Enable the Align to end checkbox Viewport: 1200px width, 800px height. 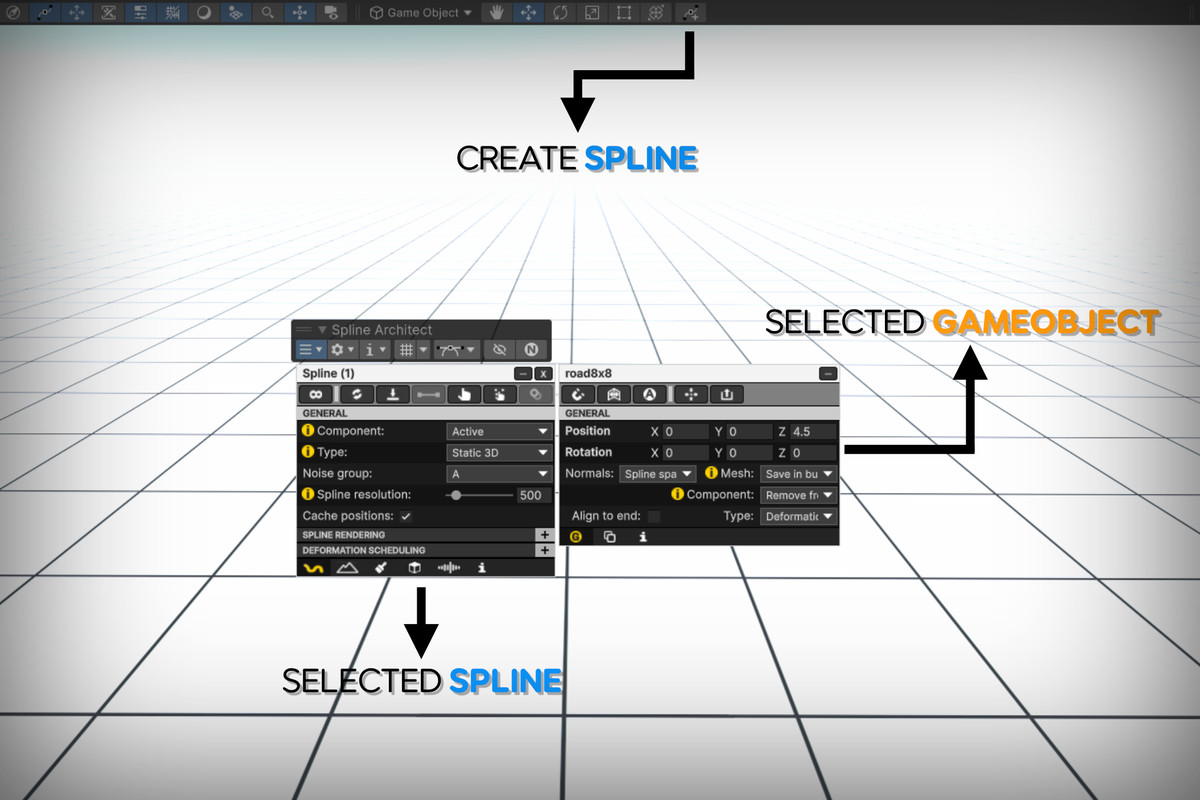(x=655, y=516)
